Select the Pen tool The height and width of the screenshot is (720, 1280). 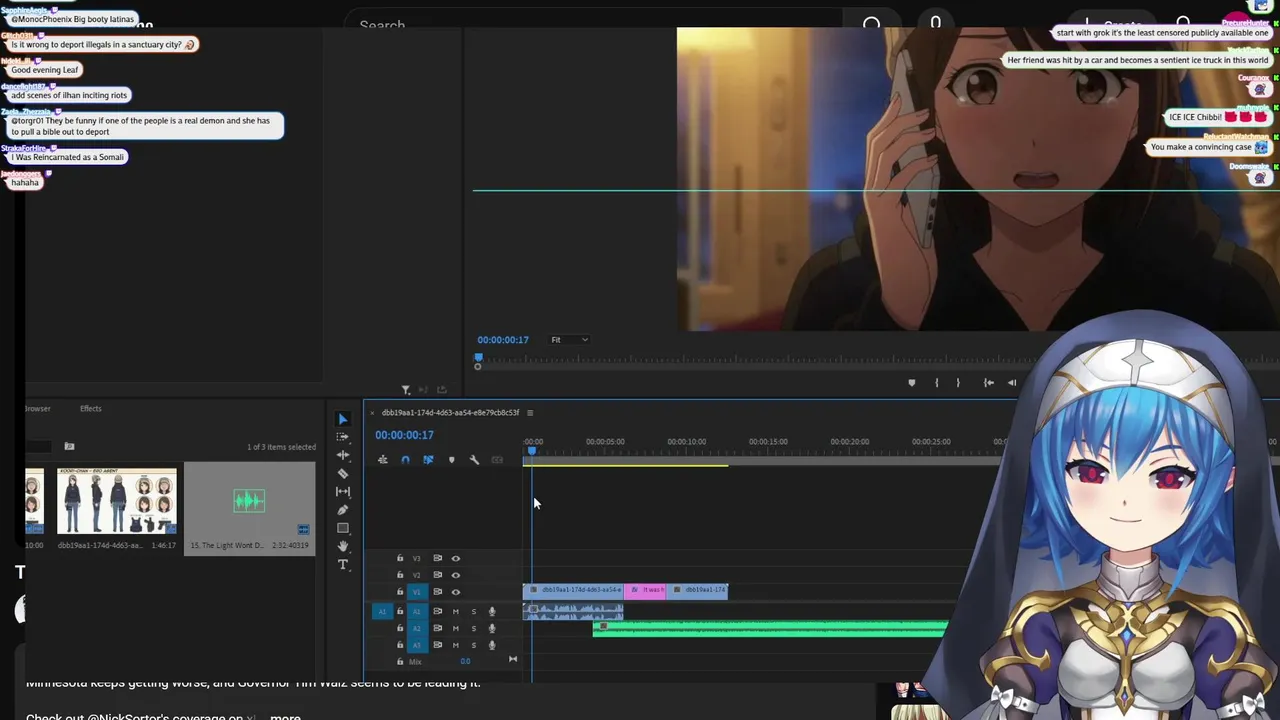coord(342,510)
